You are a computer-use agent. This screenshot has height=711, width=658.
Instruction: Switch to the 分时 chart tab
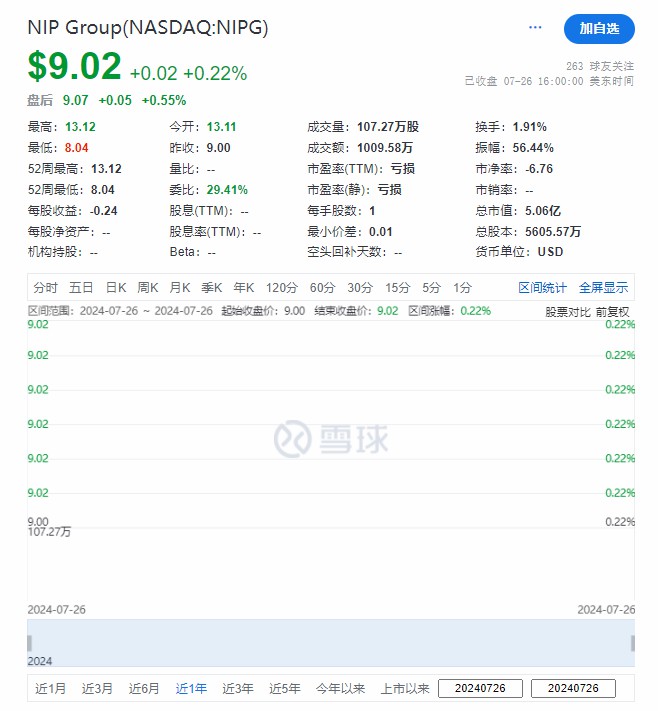(45, 287)
